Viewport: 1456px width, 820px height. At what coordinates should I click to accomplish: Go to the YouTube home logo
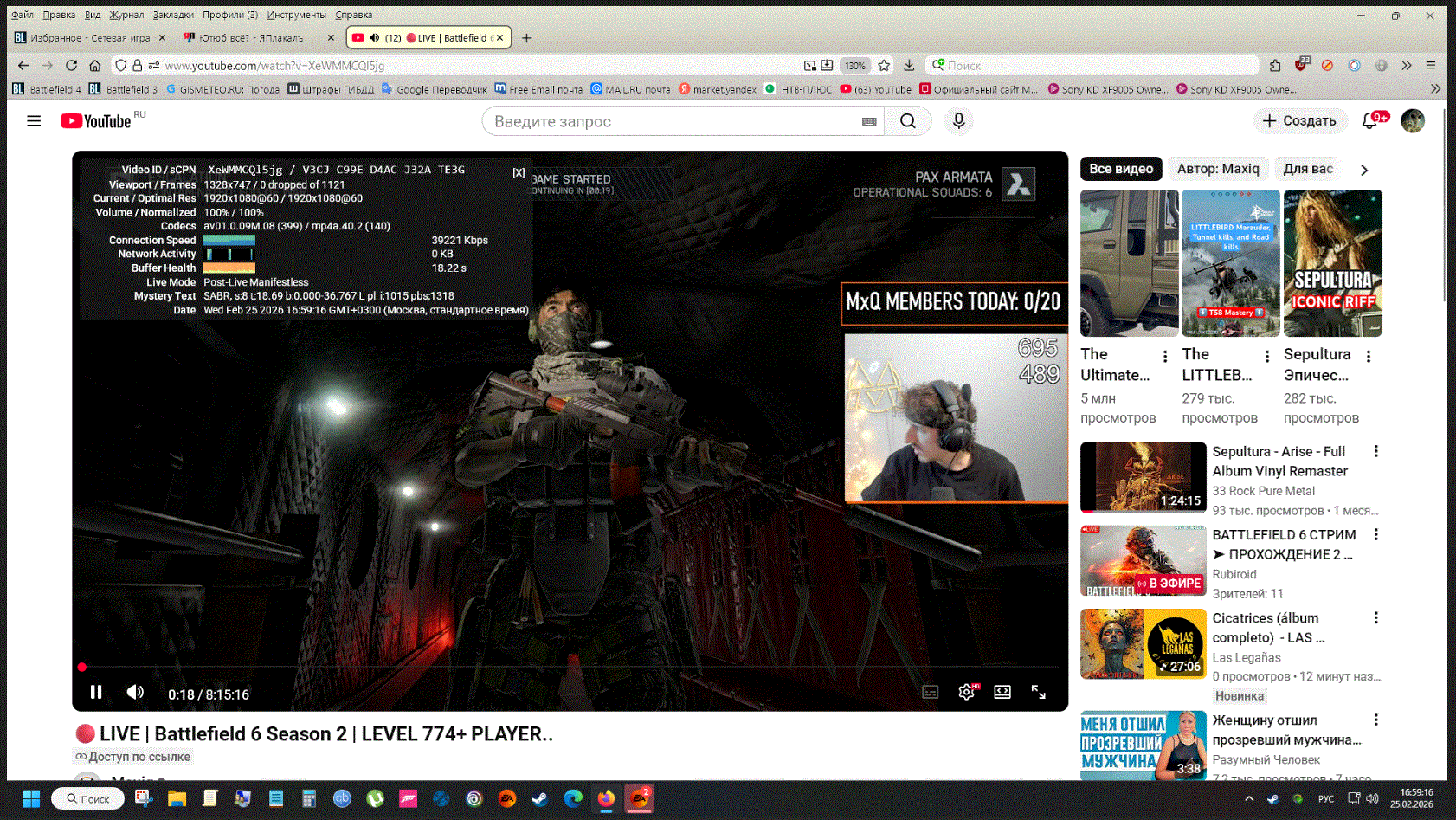pyautogui.click(x=95, y=121)
